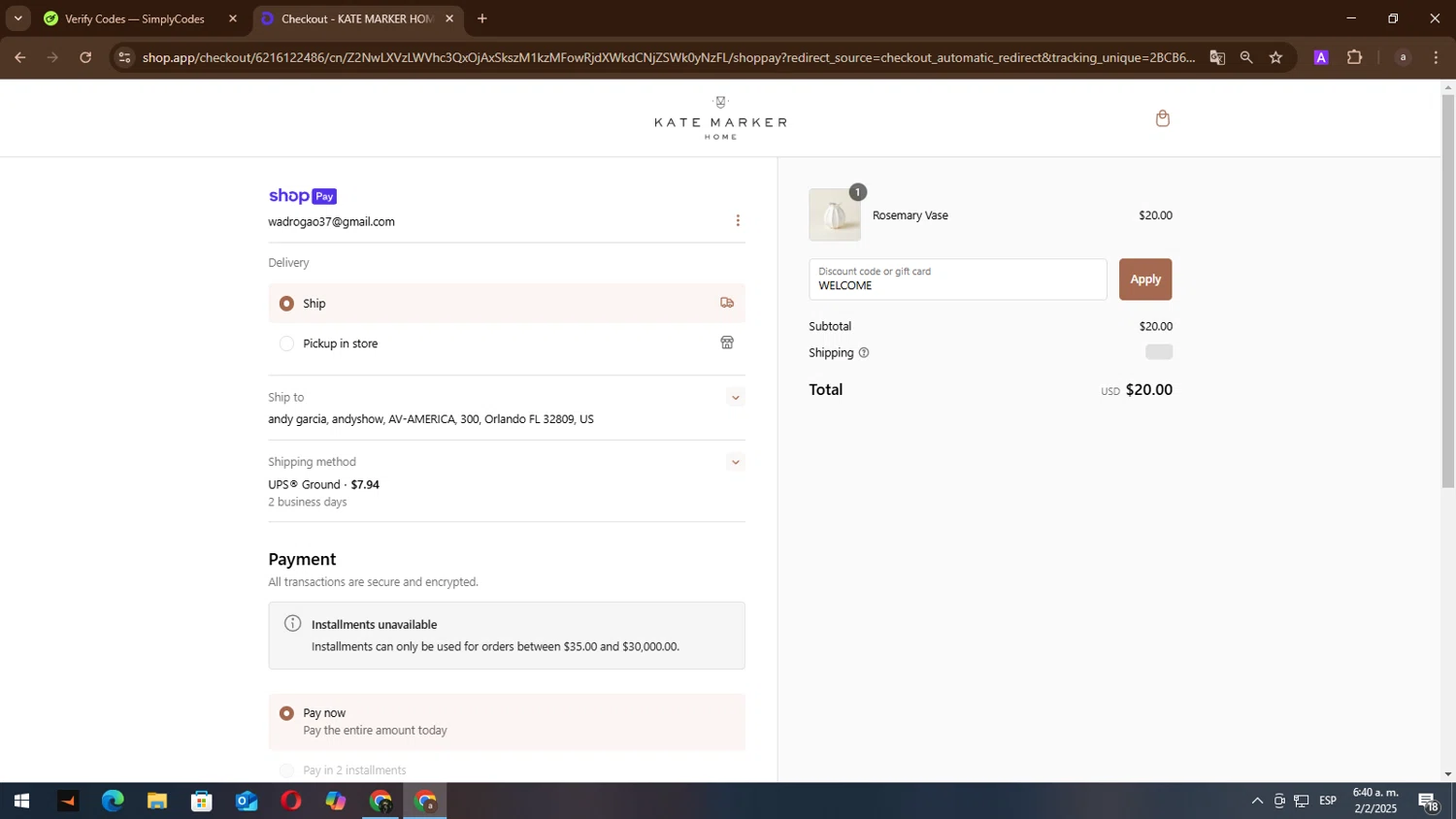The image size is (1456, 819).
Task: Open the Windows Start menu
Action: (x=21, y=802)
